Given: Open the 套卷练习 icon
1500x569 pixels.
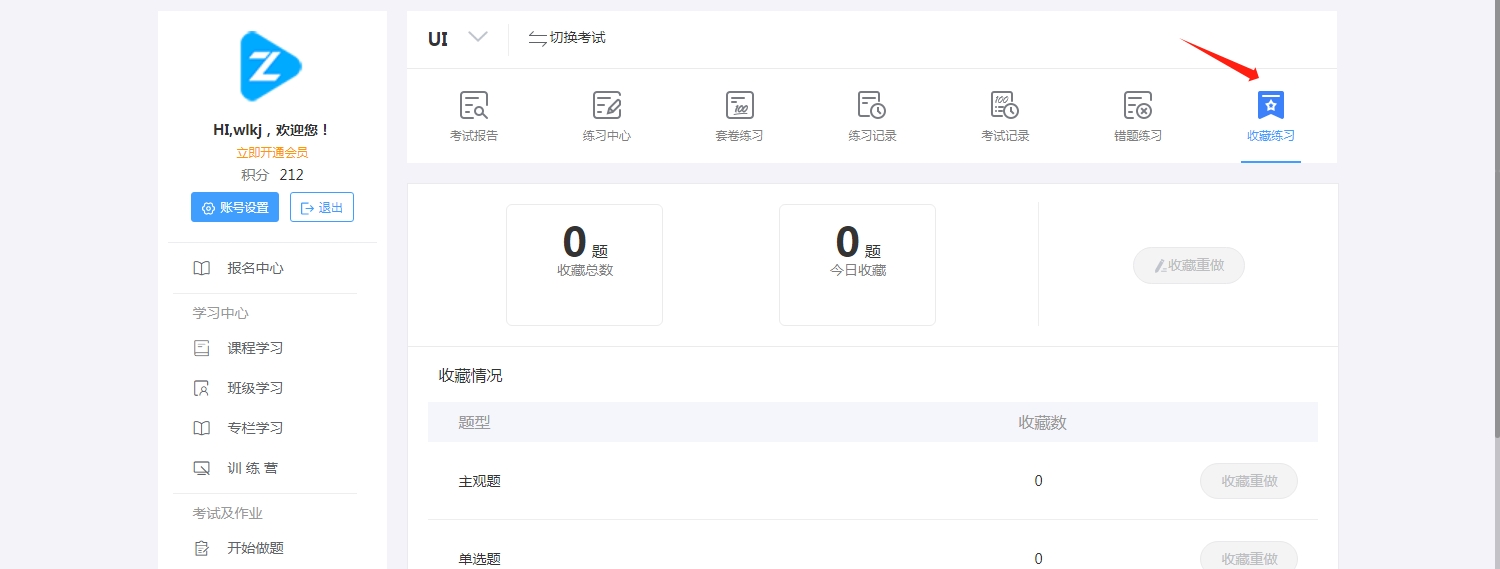Looking at the screenshot, I should 740,105.
